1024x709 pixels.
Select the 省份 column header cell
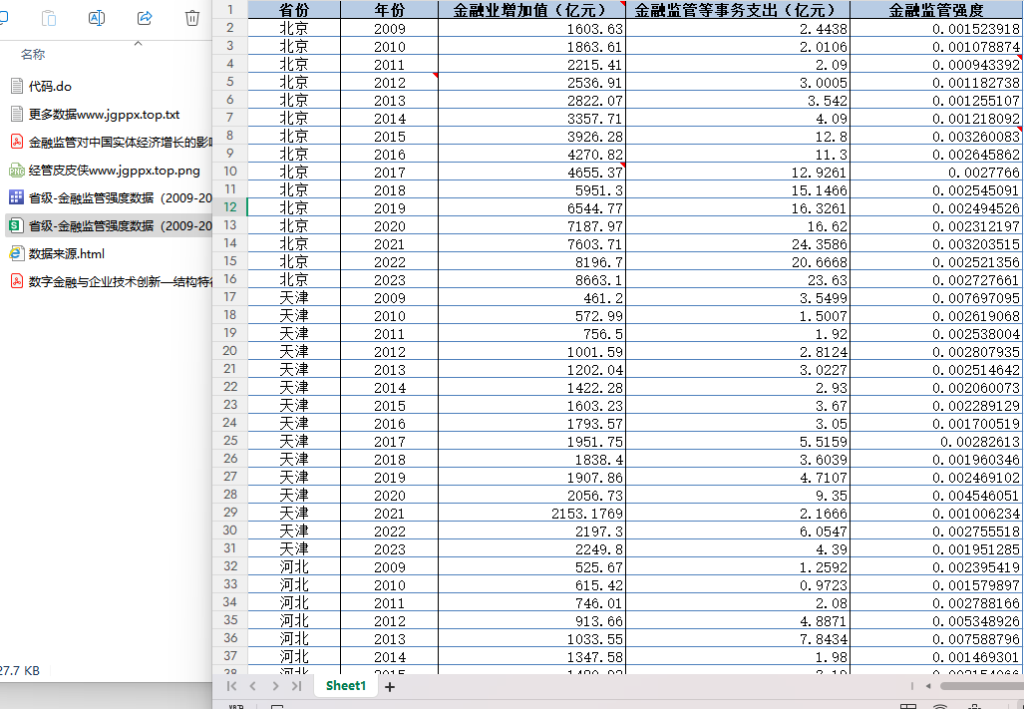tap(294, 10)
